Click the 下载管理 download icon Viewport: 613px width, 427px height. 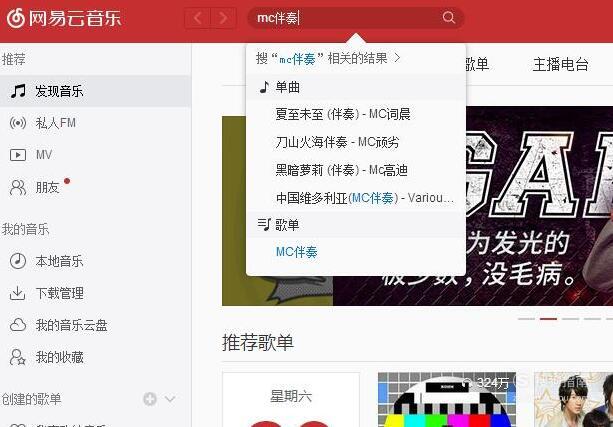tap(17, 293)
